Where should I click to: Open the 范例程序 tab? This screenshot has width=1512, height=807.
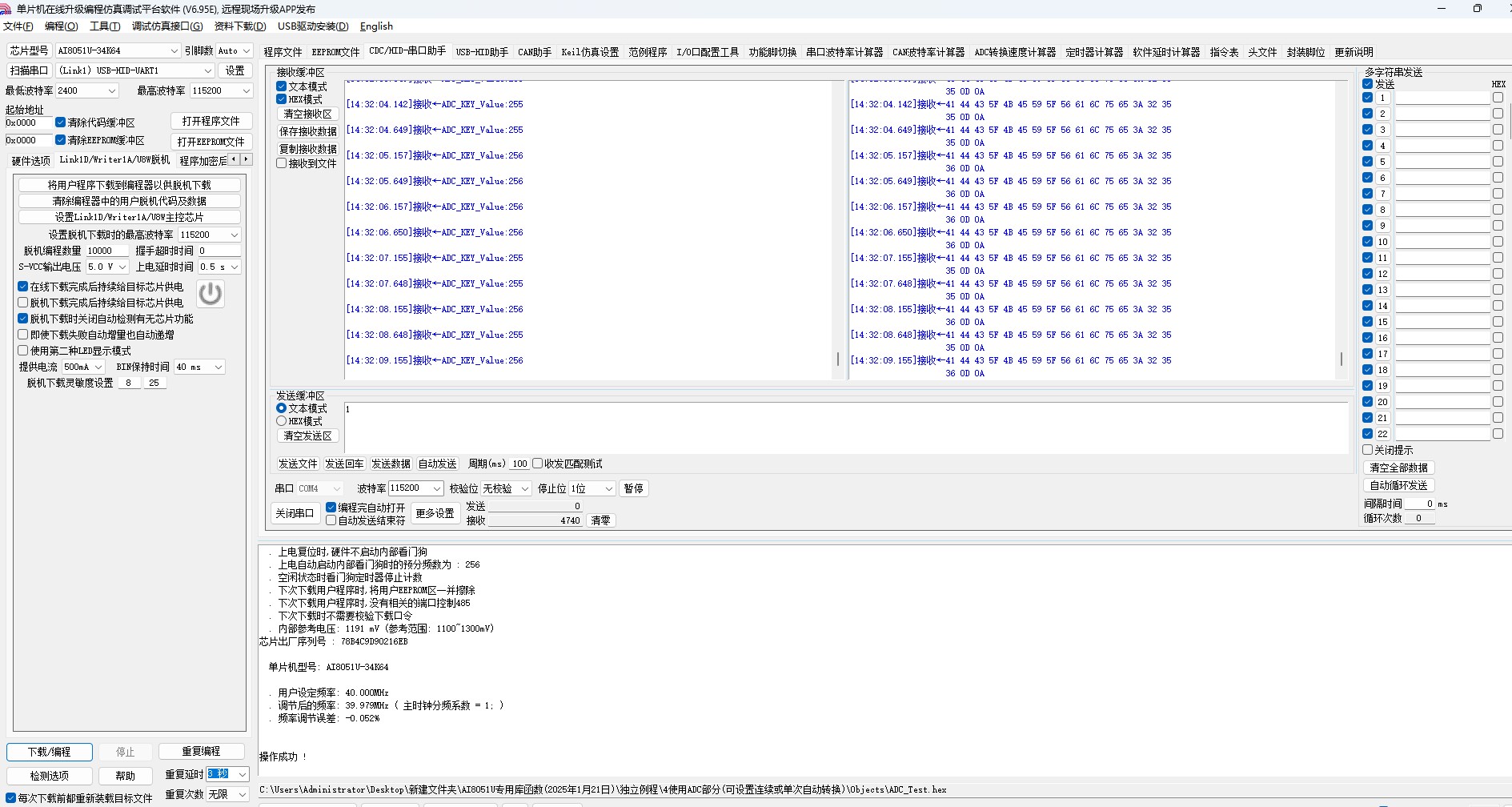[x=648, y=52]
